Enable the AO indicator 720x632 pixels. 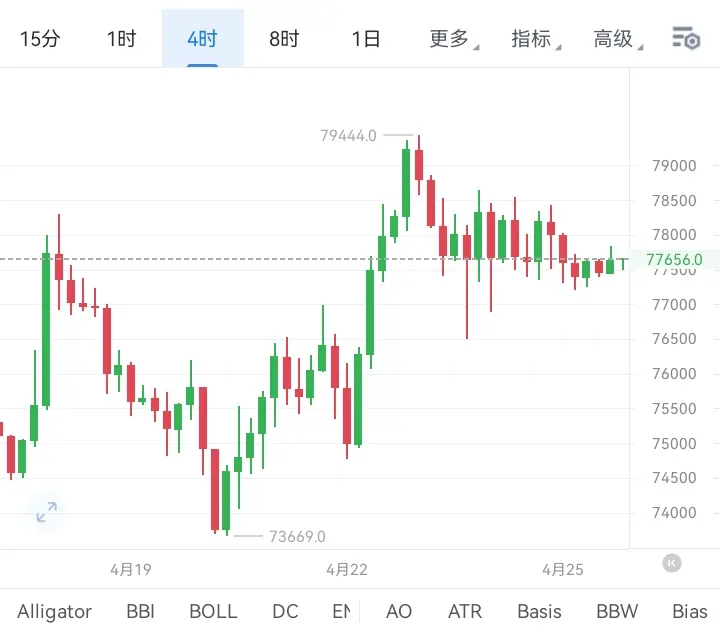399,612
